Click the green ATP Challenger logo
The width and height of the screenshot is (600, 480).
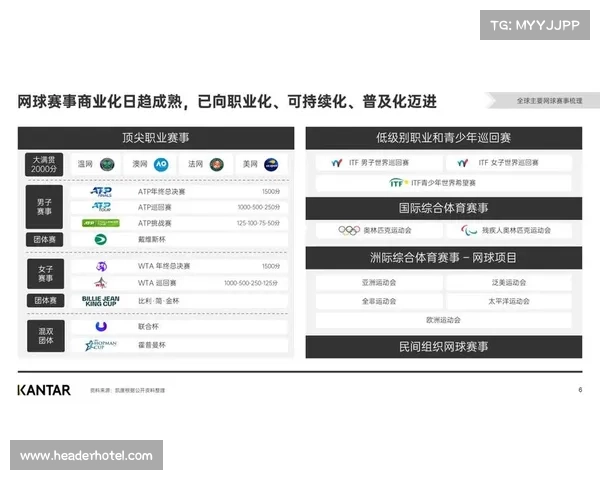tap(101, 223)
